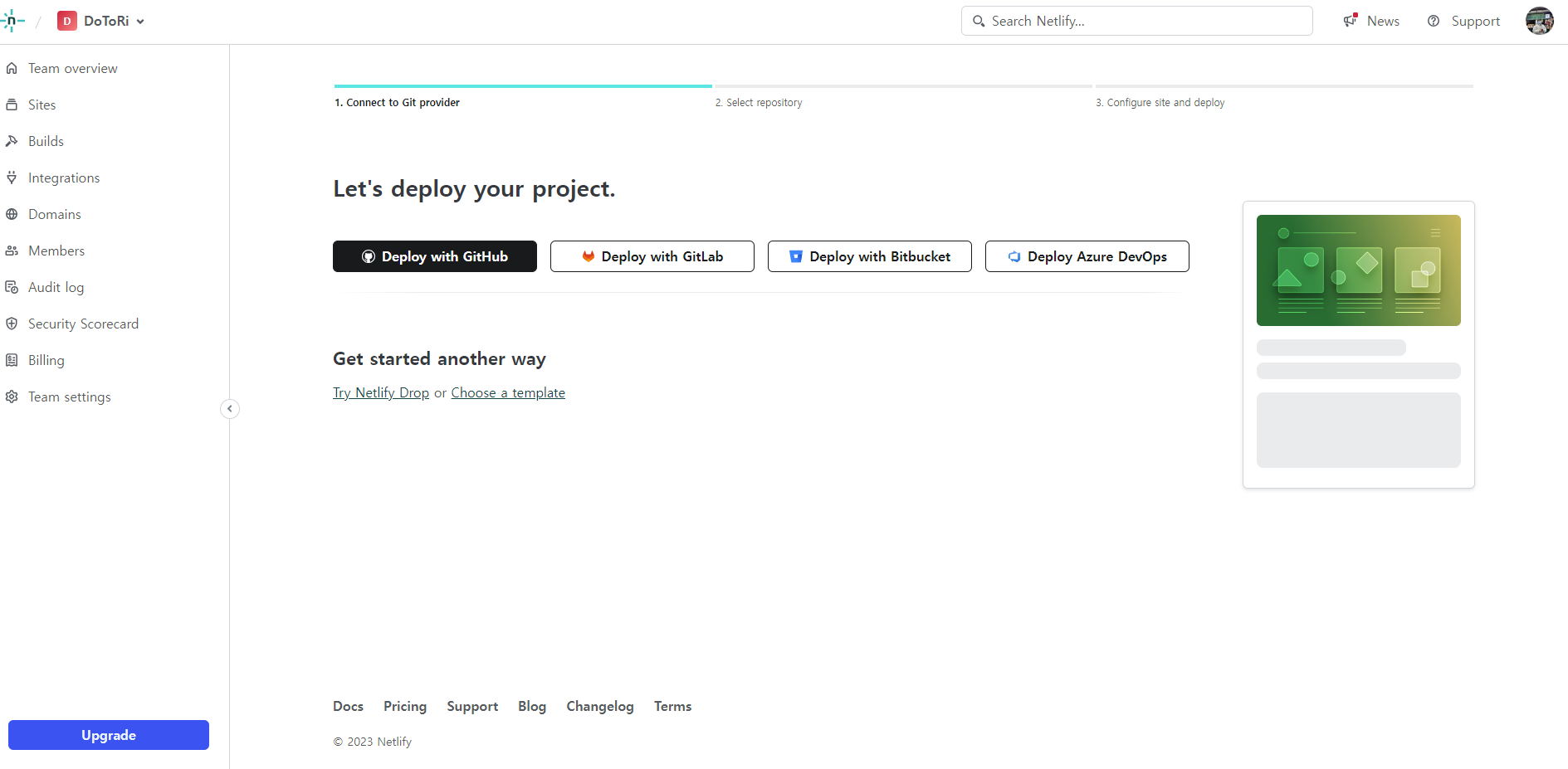The height and width of the screenshot is (769, 1568).
Task: Open Integrations in the sidebar
Action: [64, 178]
